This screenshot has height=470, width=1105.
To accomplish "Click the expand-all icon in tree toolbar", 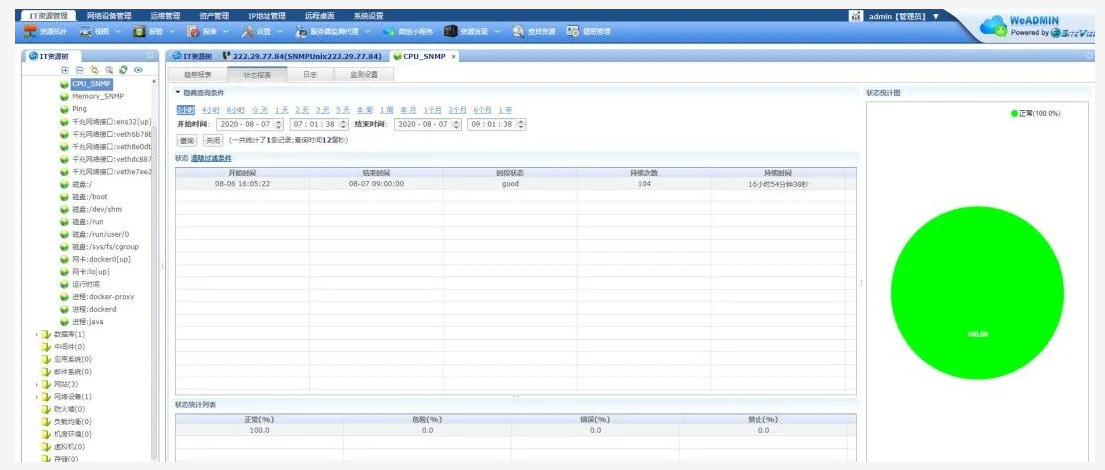I will coord(66,70).
